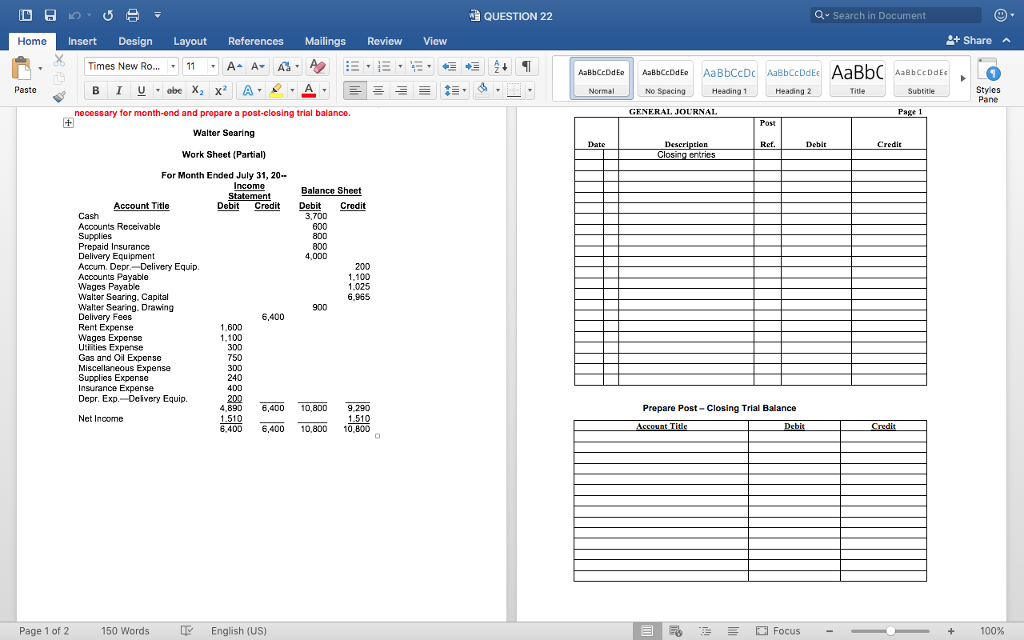Apply text highlight color
1024x640 pixels.
(x=277, y=90)
